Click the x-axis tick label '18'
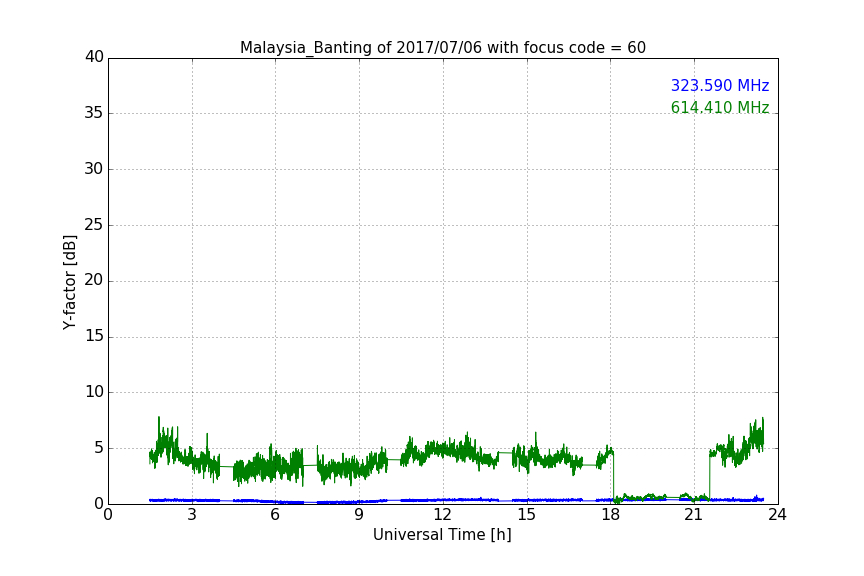The width and height of the screenshot is (864, 576). click(610, 515)
